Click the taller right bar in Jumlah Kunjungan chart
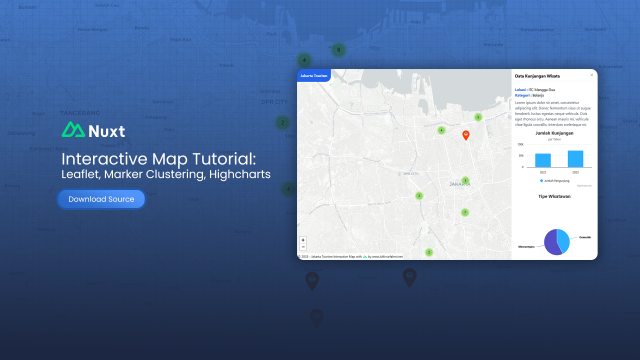This screenshot has height=360, width=640. 576,159
